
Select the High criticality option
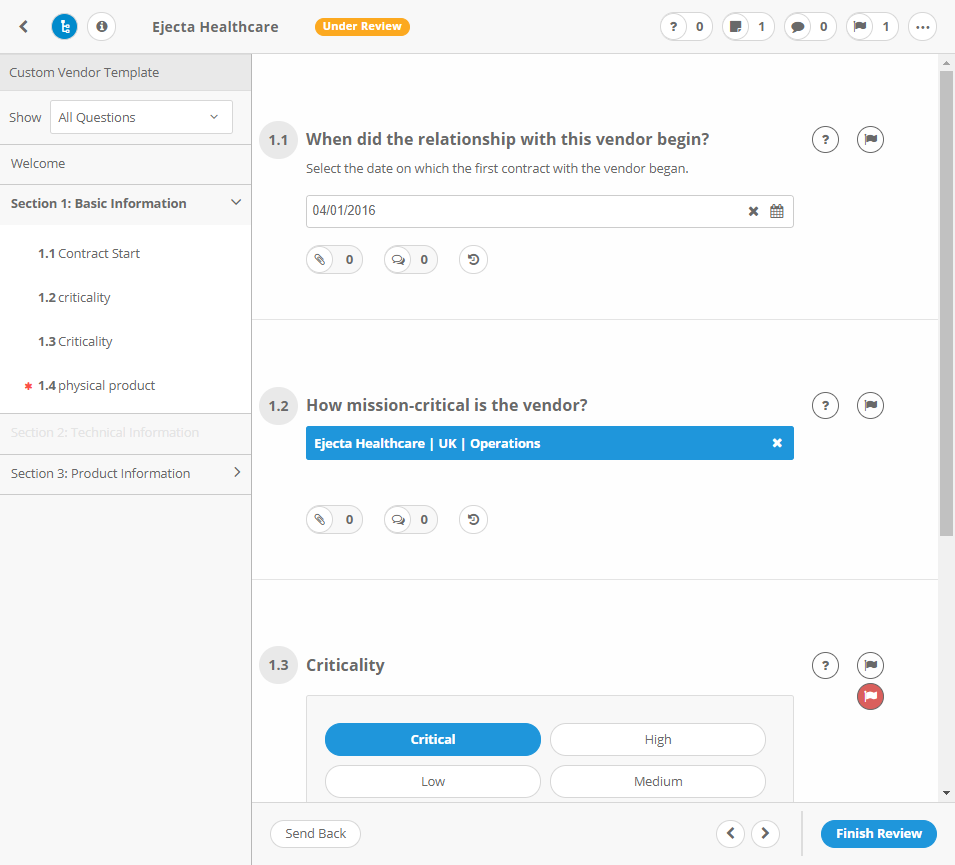click(657, 739)
